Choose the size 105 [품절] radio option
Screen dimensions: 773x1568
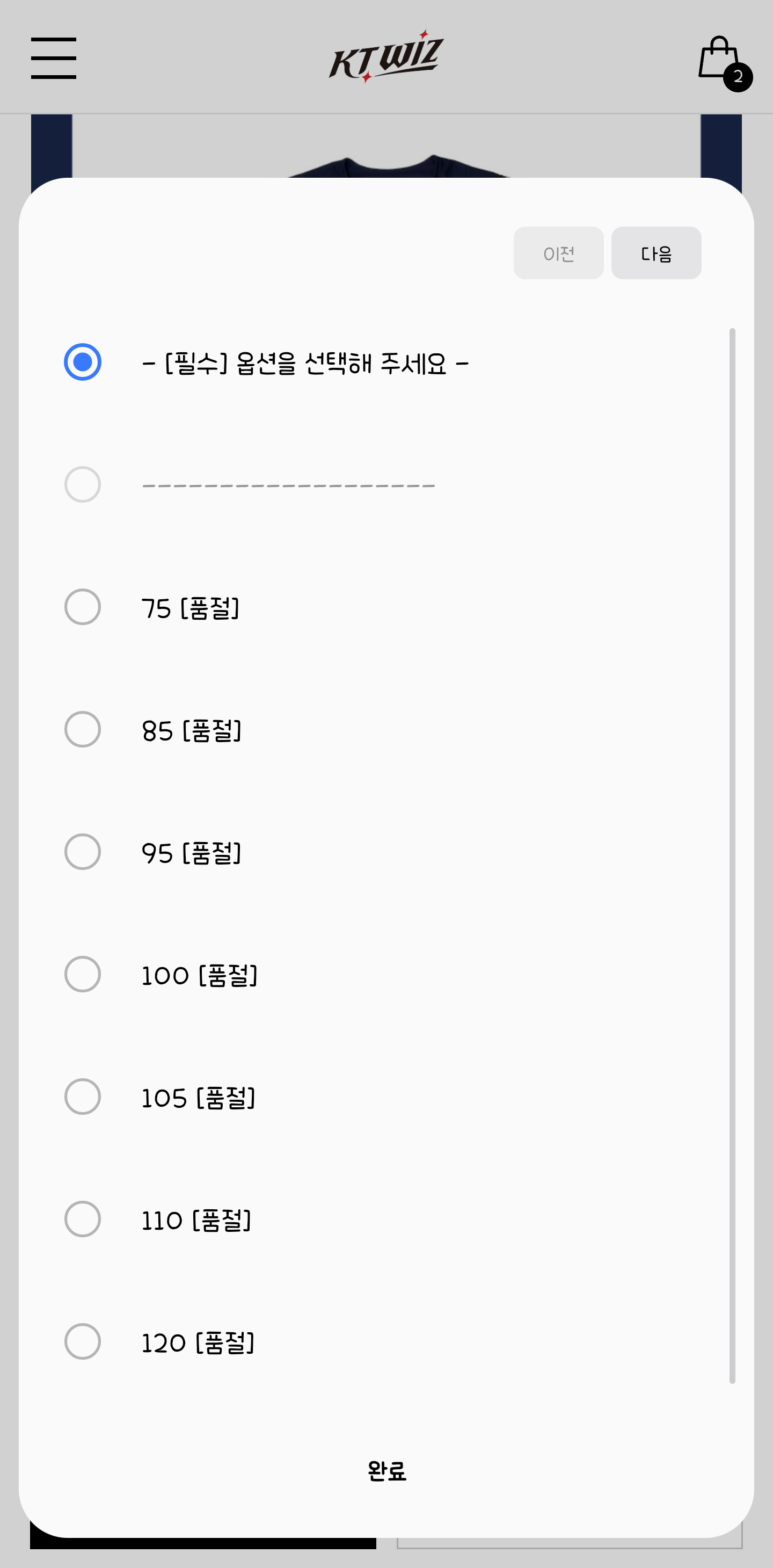[x=83, y=1097]
